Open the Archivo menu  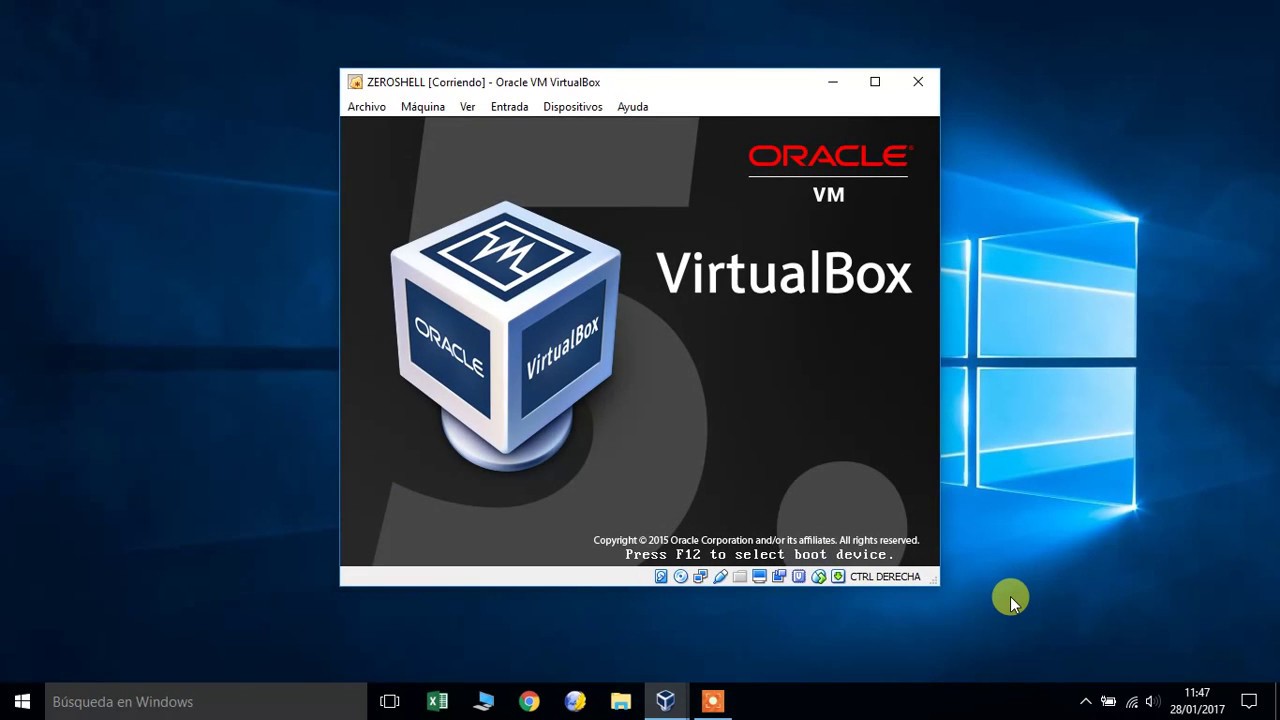[x=366, y=107]
